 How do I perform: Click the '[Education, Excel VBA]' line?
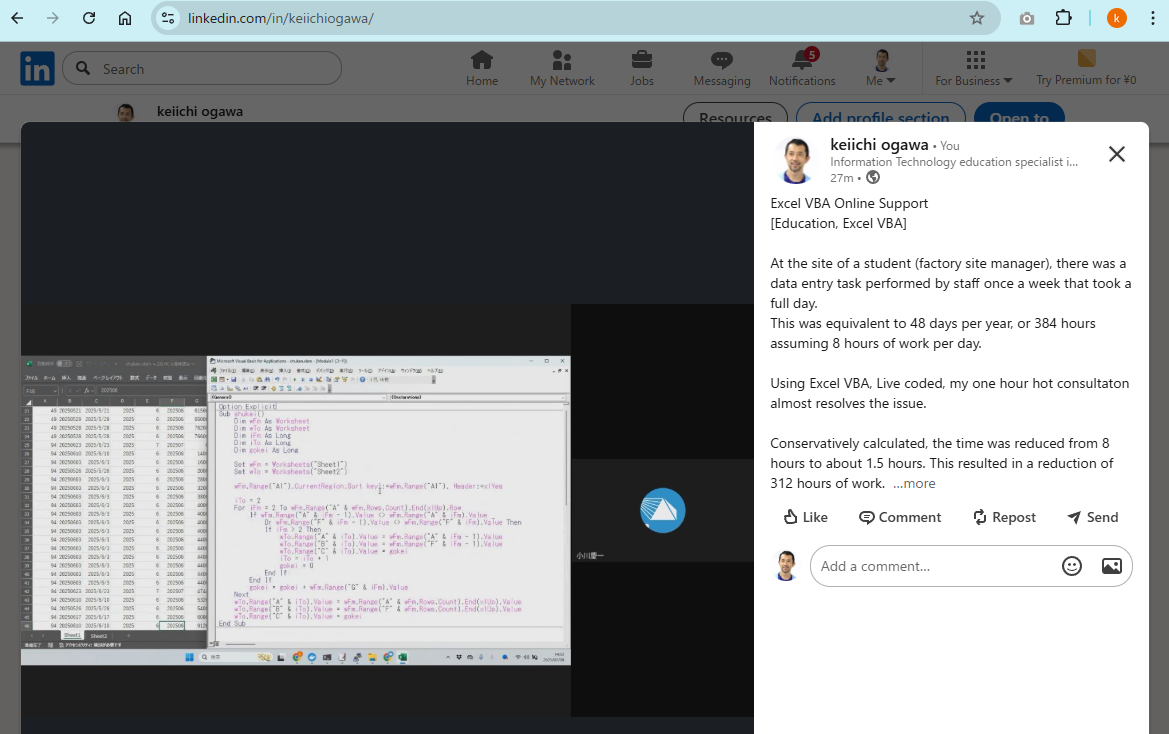pyautogui.click(x=838, y=224)
